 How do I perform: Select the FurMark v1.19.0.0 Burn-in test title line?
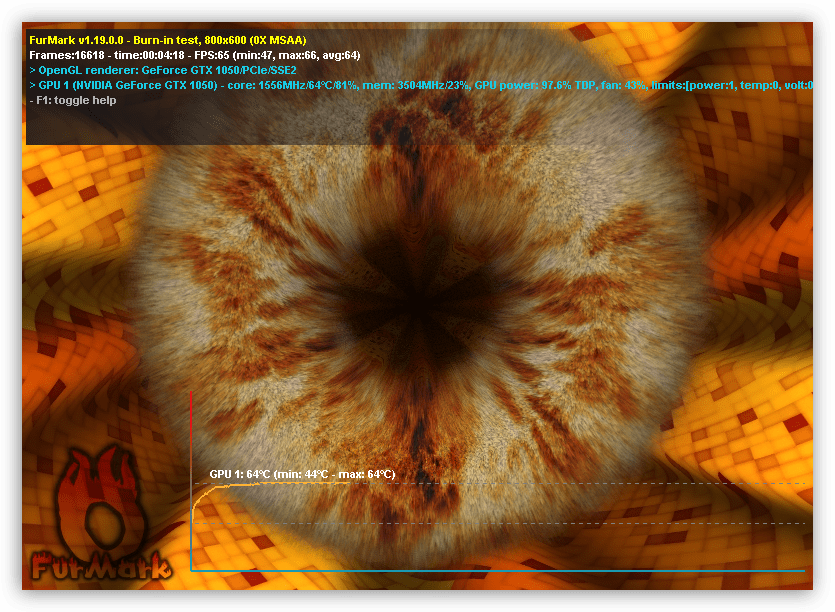[167, 39]
